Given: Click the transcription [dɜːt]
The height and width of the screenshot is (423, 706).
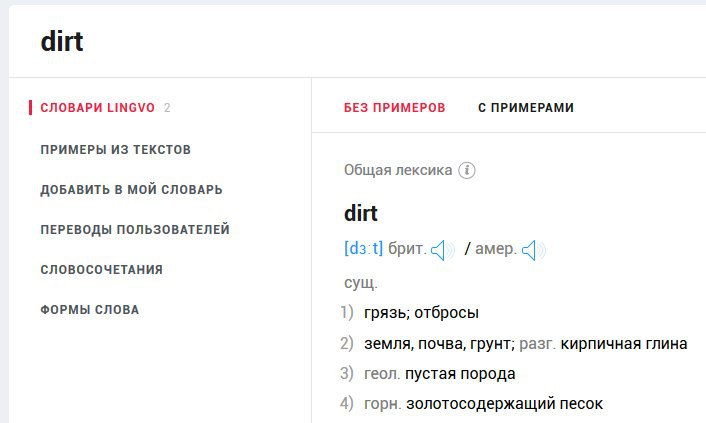Looking at the screenshot, I should 363,248.
